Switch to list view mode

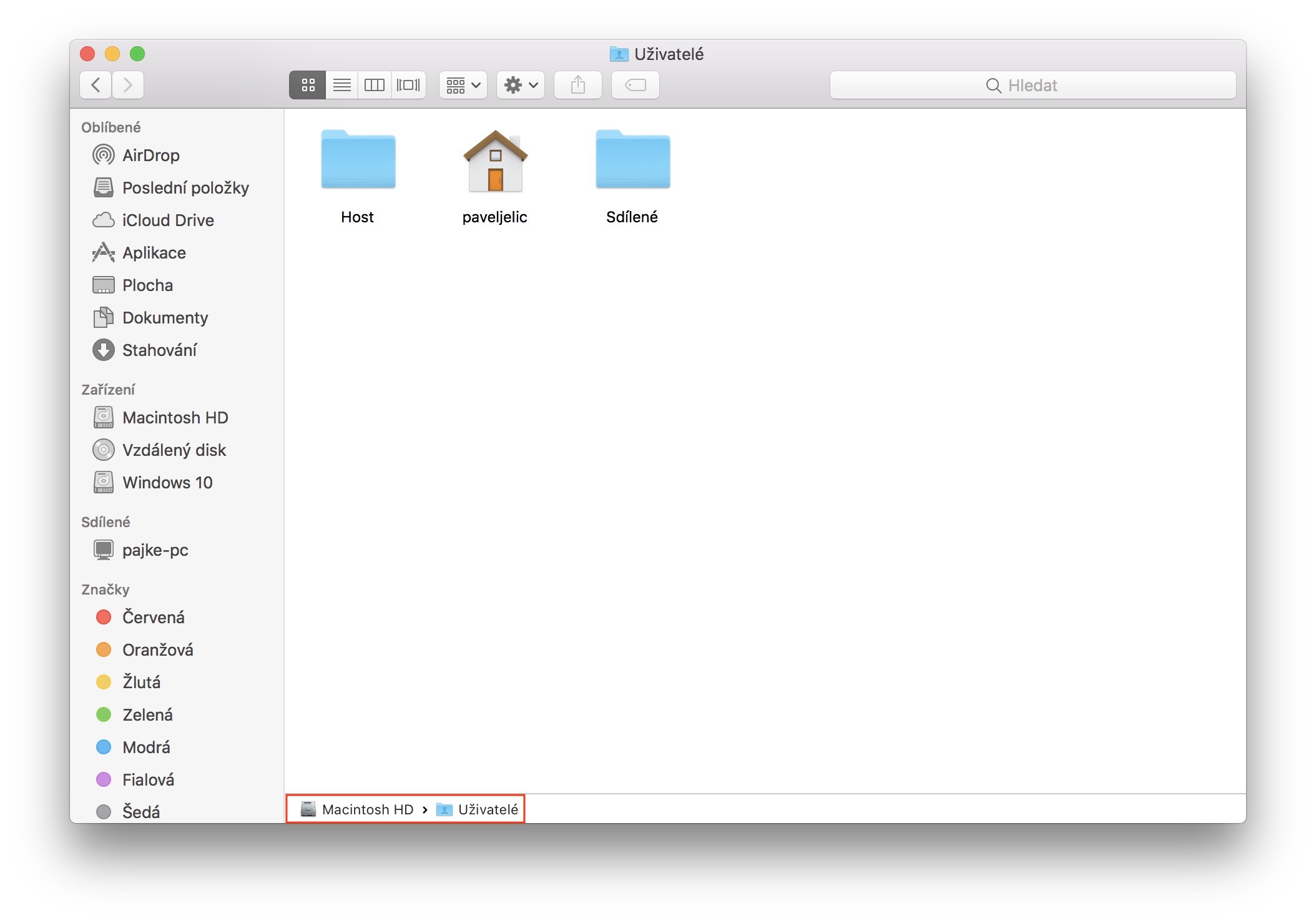coord(341,85)
